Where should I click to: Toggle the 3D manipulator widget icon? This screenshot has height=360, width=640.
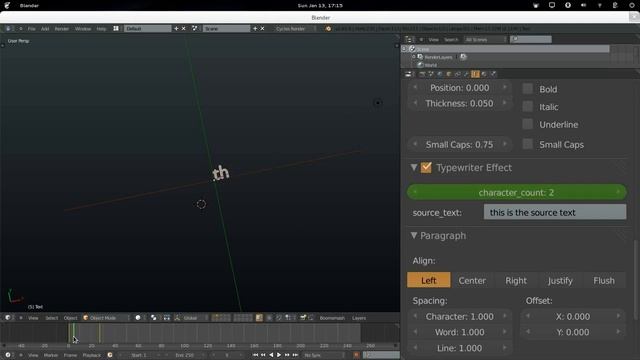tap(177, 318)
